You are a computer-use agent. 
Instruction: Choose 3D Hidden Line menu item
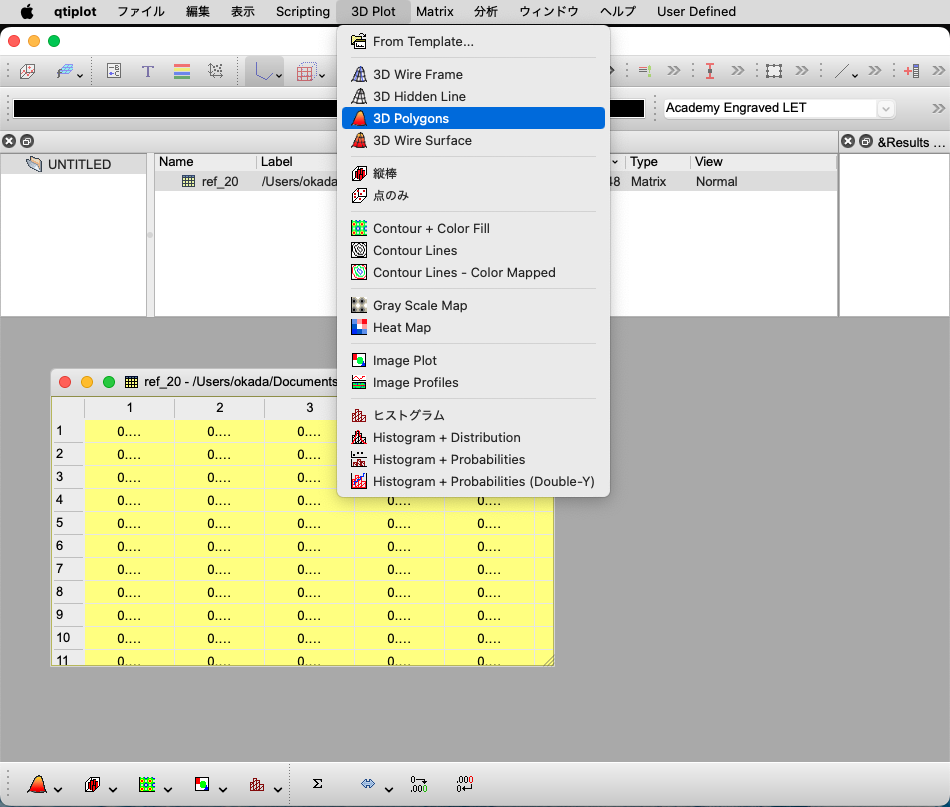[x=473, y=96]
